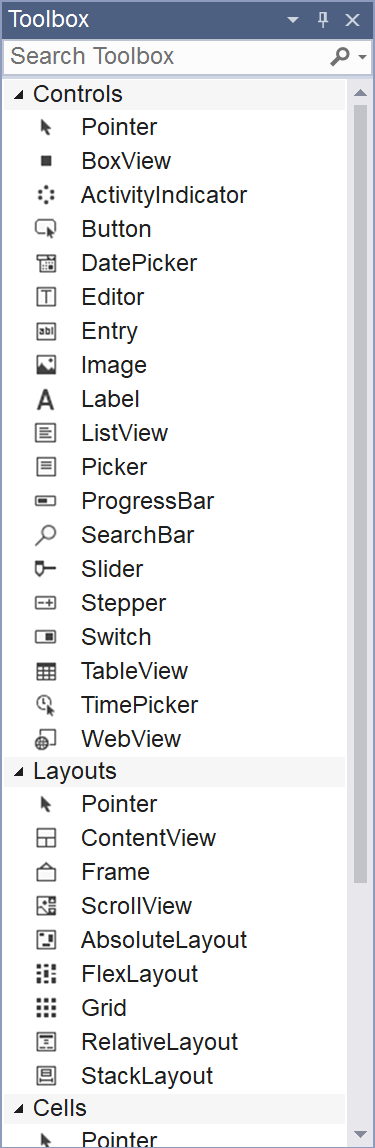Open the search options dropdown arrow
The image size is (375, 1148).
click(363, 56)
